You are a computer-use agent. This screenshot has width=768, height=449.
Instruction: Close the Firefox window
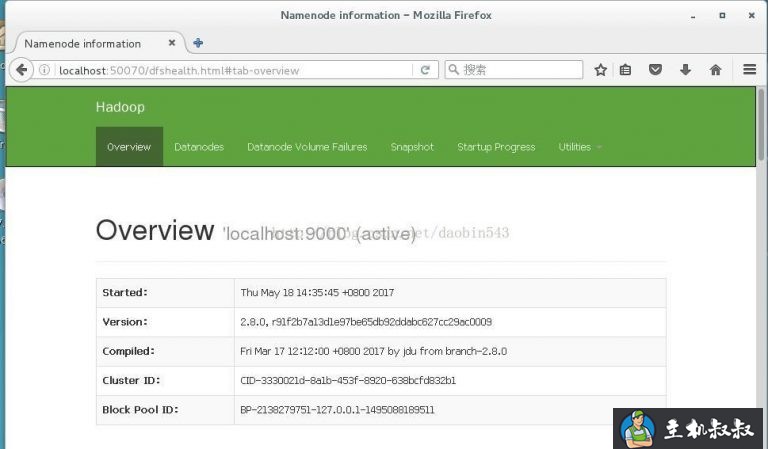pyautogui.click(x=751, y=16)
